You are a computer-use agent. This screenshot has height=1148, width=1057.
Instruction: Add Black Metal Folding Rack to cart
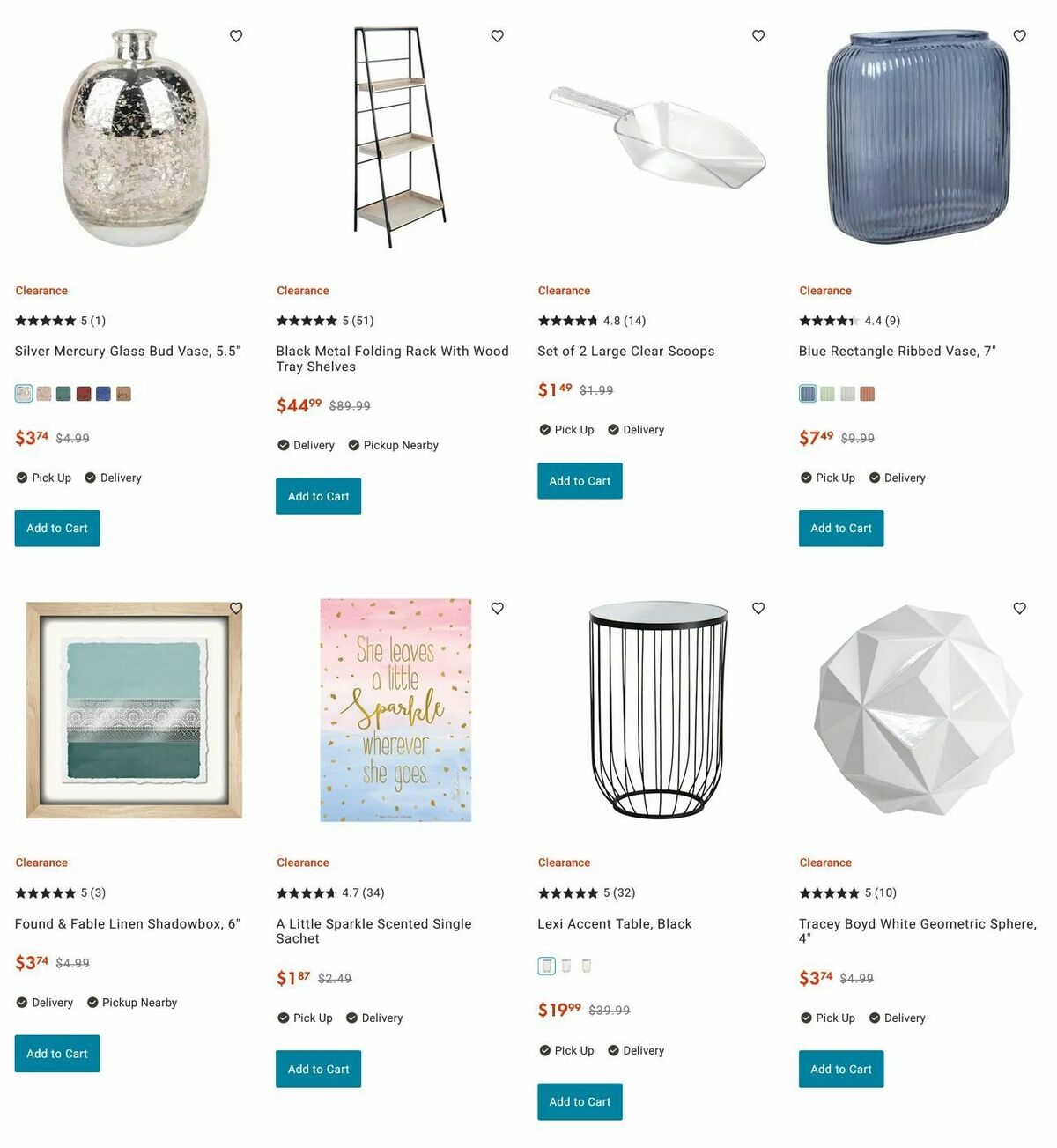[x=318, y=496]
